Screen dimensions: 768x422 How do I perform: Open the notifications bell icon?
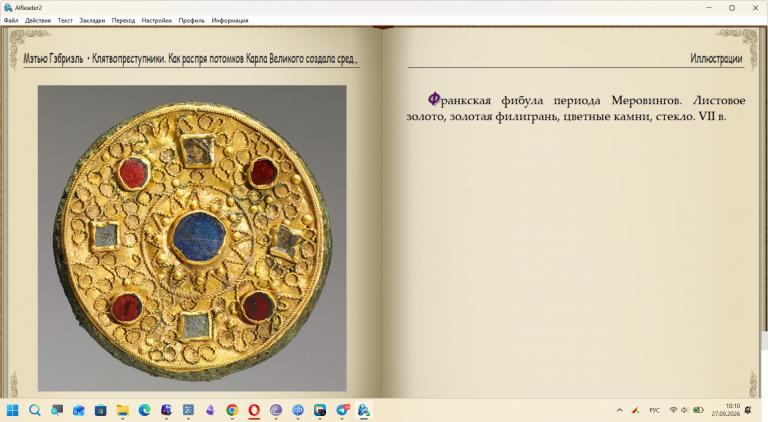coord(748,410)
